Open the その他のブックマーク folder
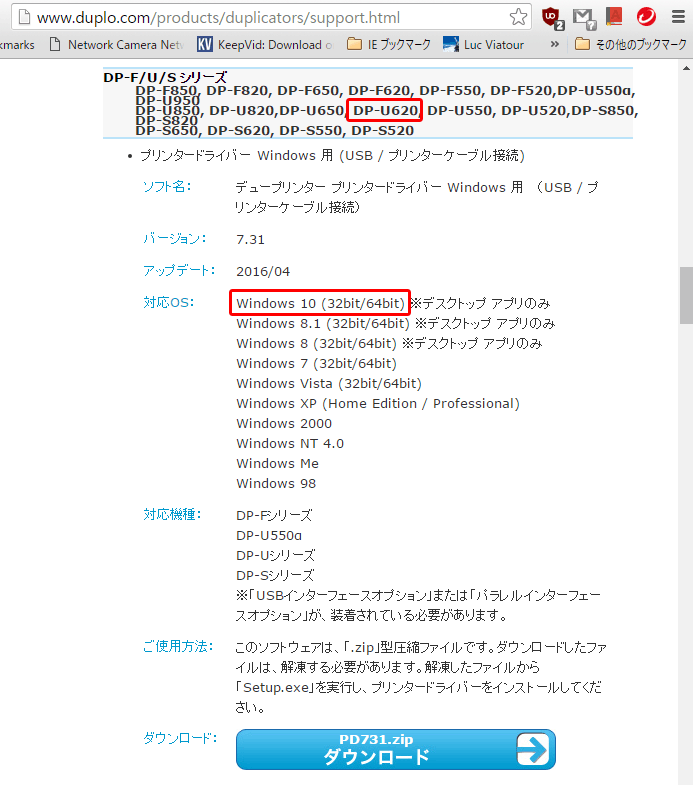This screenshot has height=785, width=693. (631, 45)
